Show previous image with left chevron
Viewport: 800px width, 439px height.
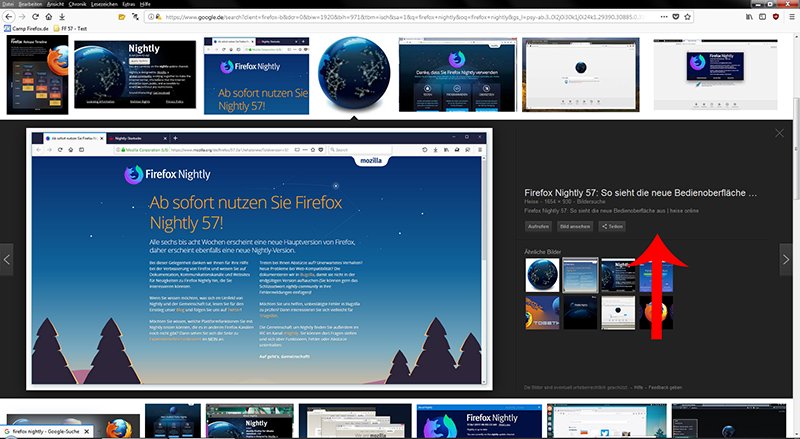[7, 259]
